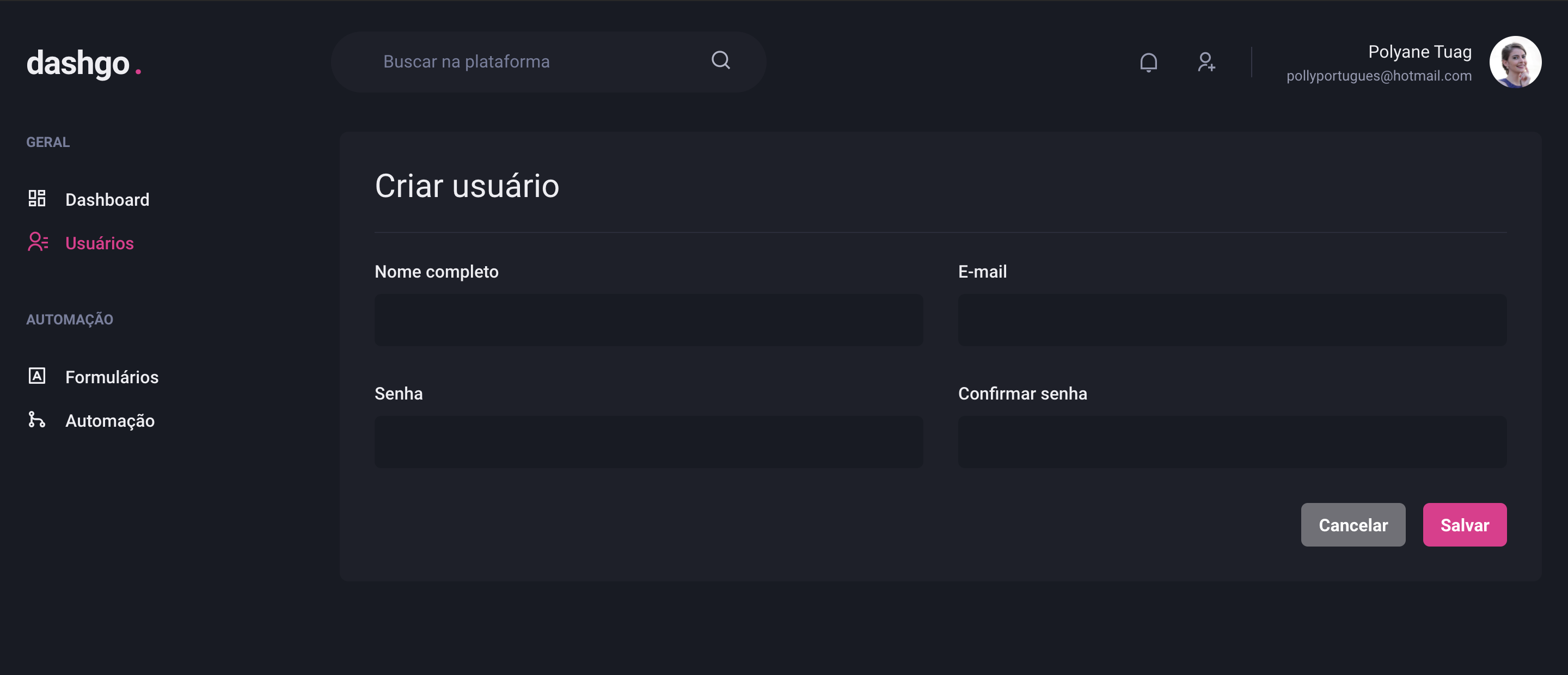
Task: Open Formulários section
Action: 112,377
